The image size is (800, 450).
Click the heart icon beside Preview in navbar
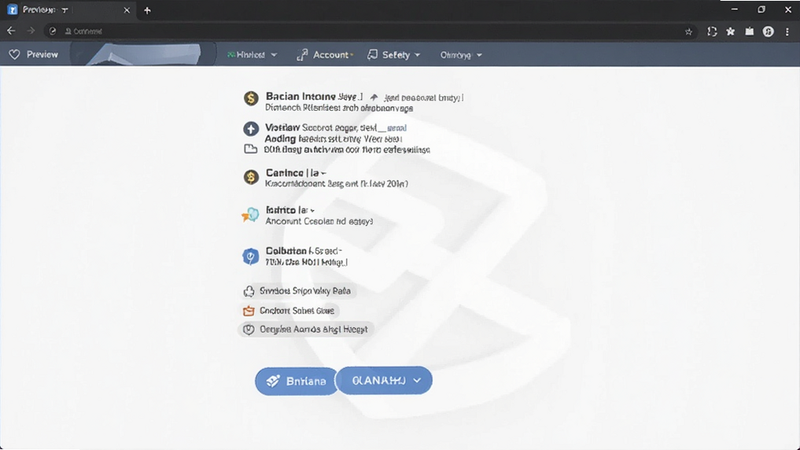click(14, 55)
